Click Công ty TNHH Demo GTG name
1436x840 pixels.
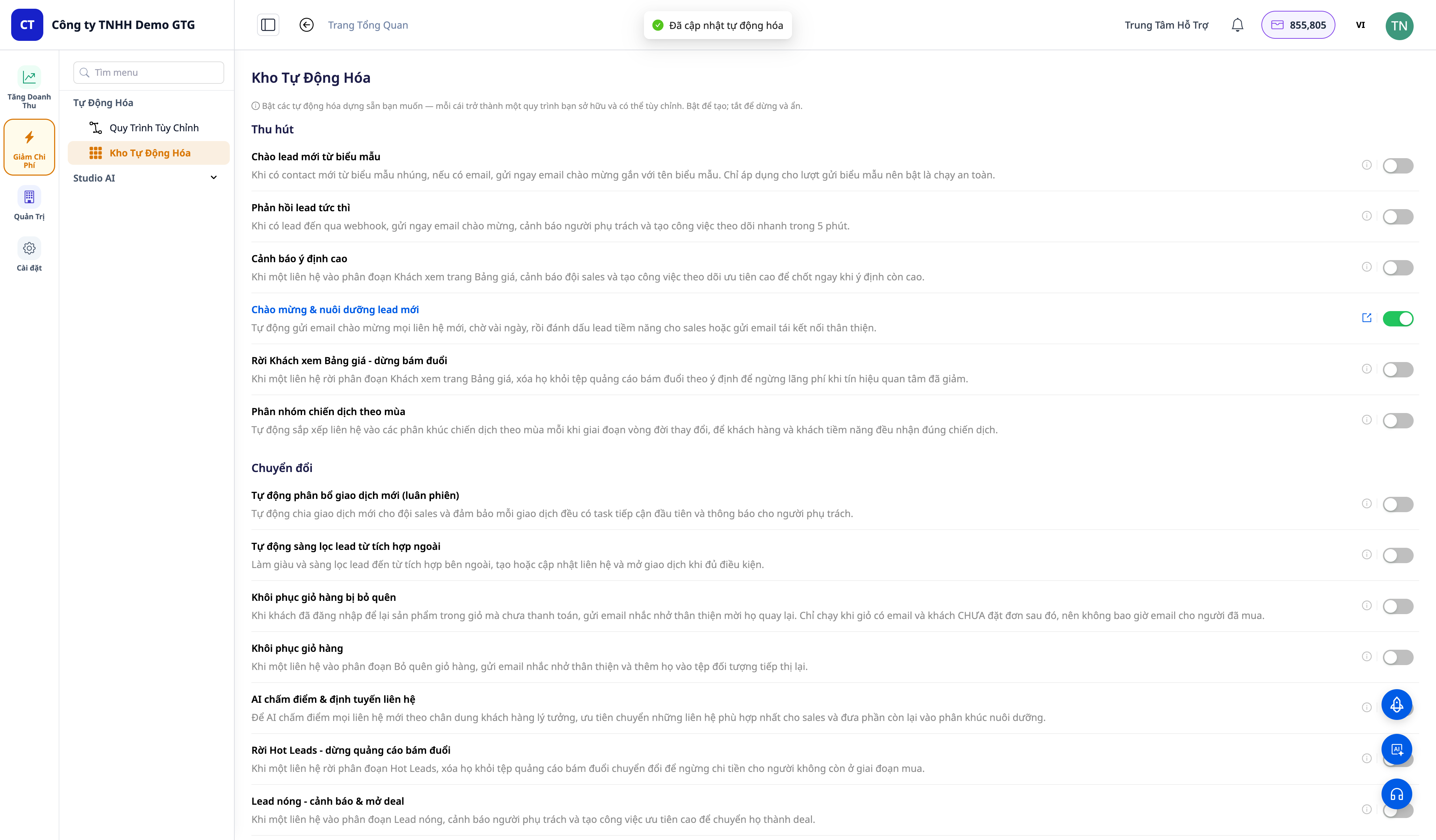coord(123,24)
